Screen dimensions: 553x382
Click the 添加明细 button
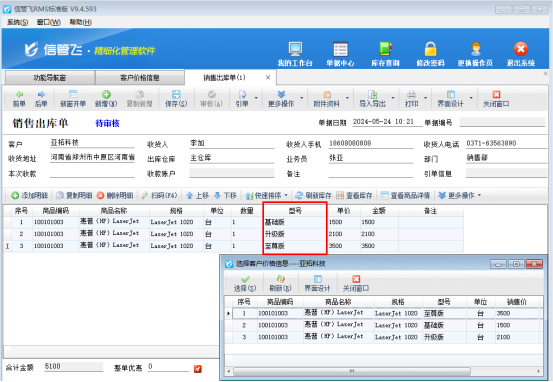point(29,195)
